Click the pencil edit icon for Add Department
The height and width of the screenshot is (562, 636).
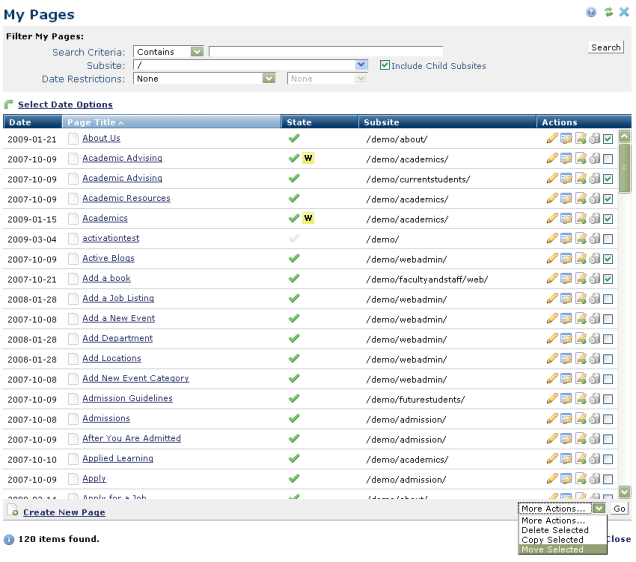pos(552,339)
